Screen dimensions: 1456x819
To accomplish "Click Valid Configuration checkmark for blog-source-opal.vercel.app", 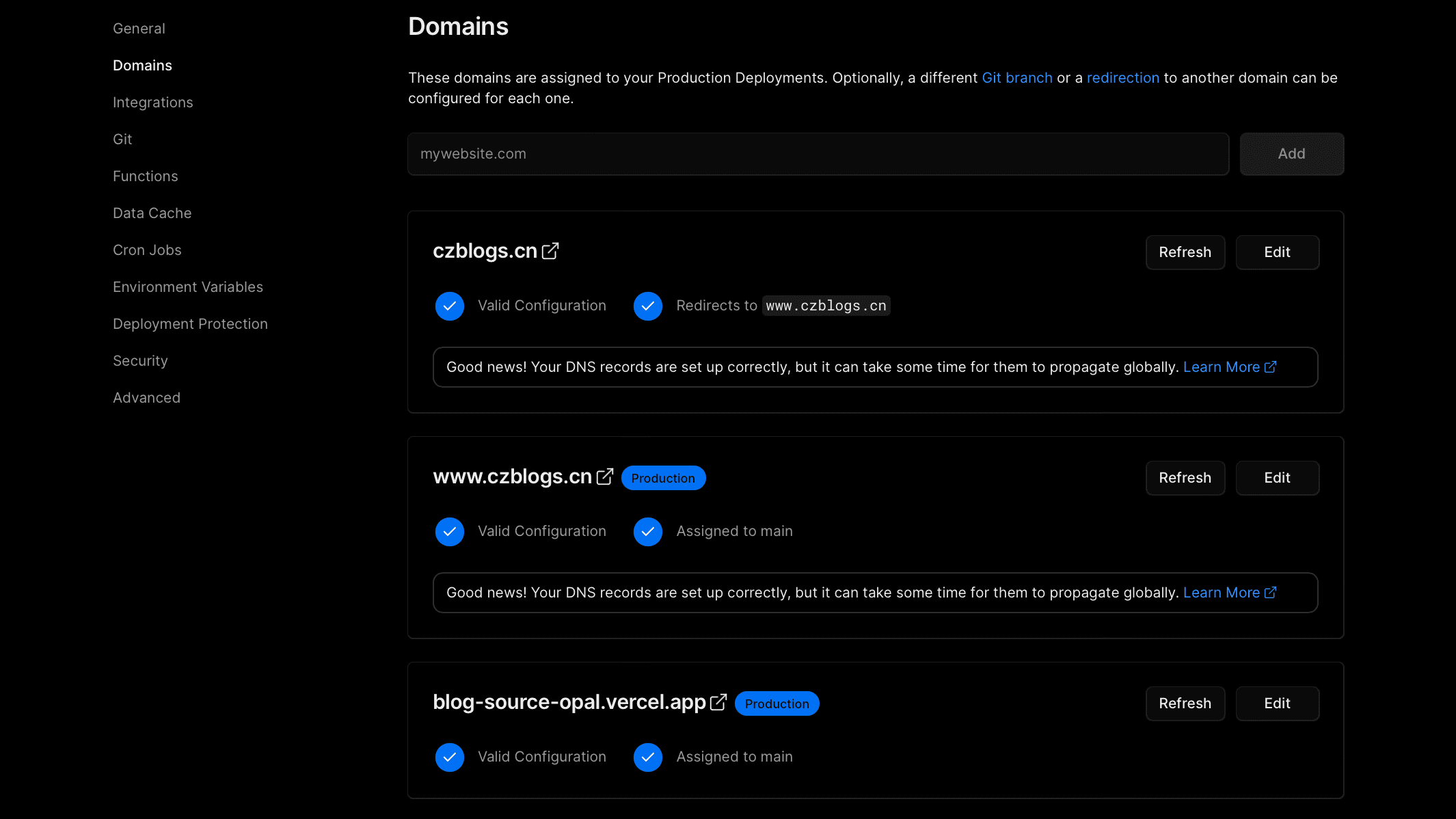I will (450, 757).
